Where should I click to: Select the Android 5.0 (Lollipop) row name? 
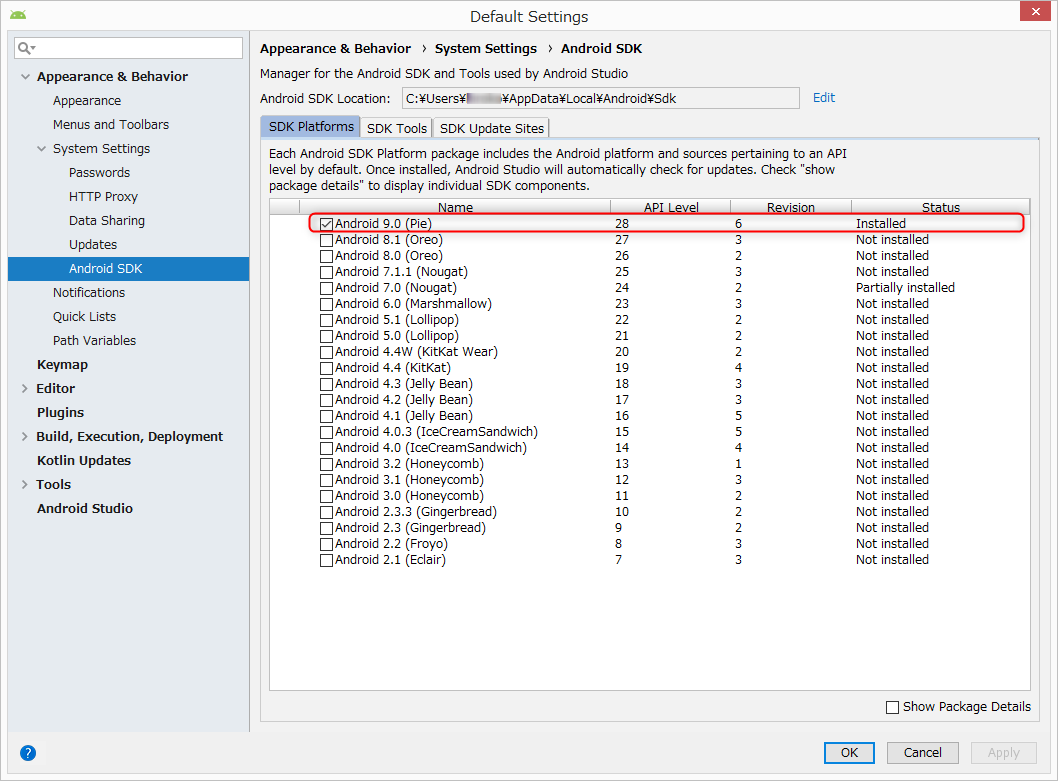click(397, 336)
